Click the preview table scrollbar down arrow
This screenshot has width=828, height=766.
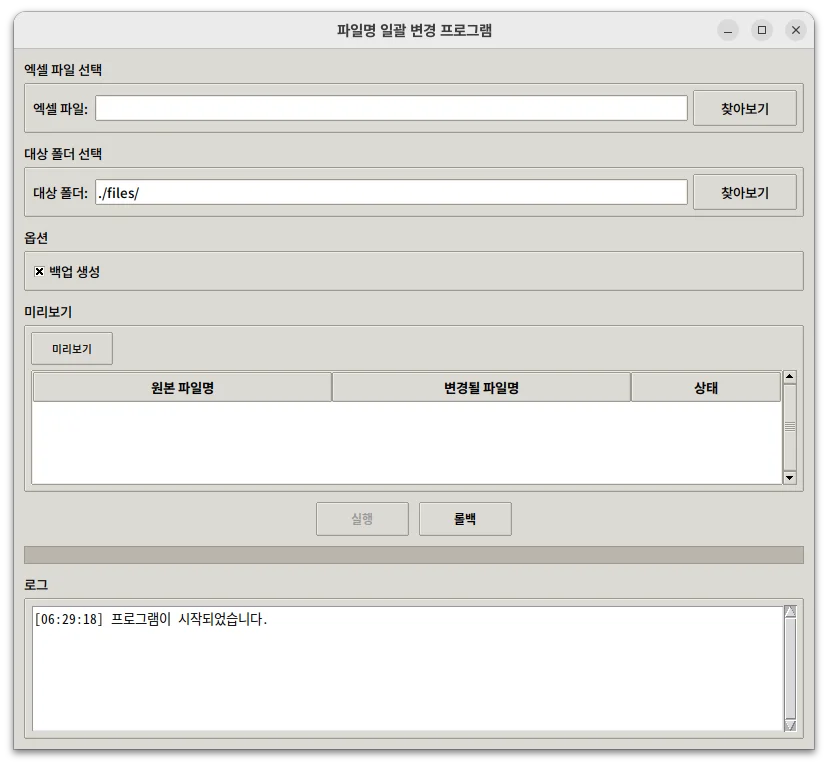tap(789, 478)
